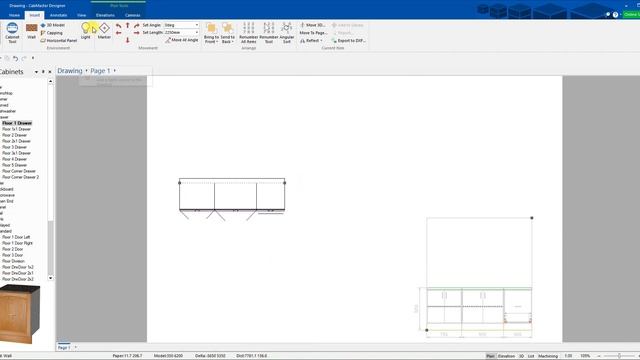Adjust the zoom slider in status bar
The width and height of the screenshot is (640, 360).
[x=619, y=356]
